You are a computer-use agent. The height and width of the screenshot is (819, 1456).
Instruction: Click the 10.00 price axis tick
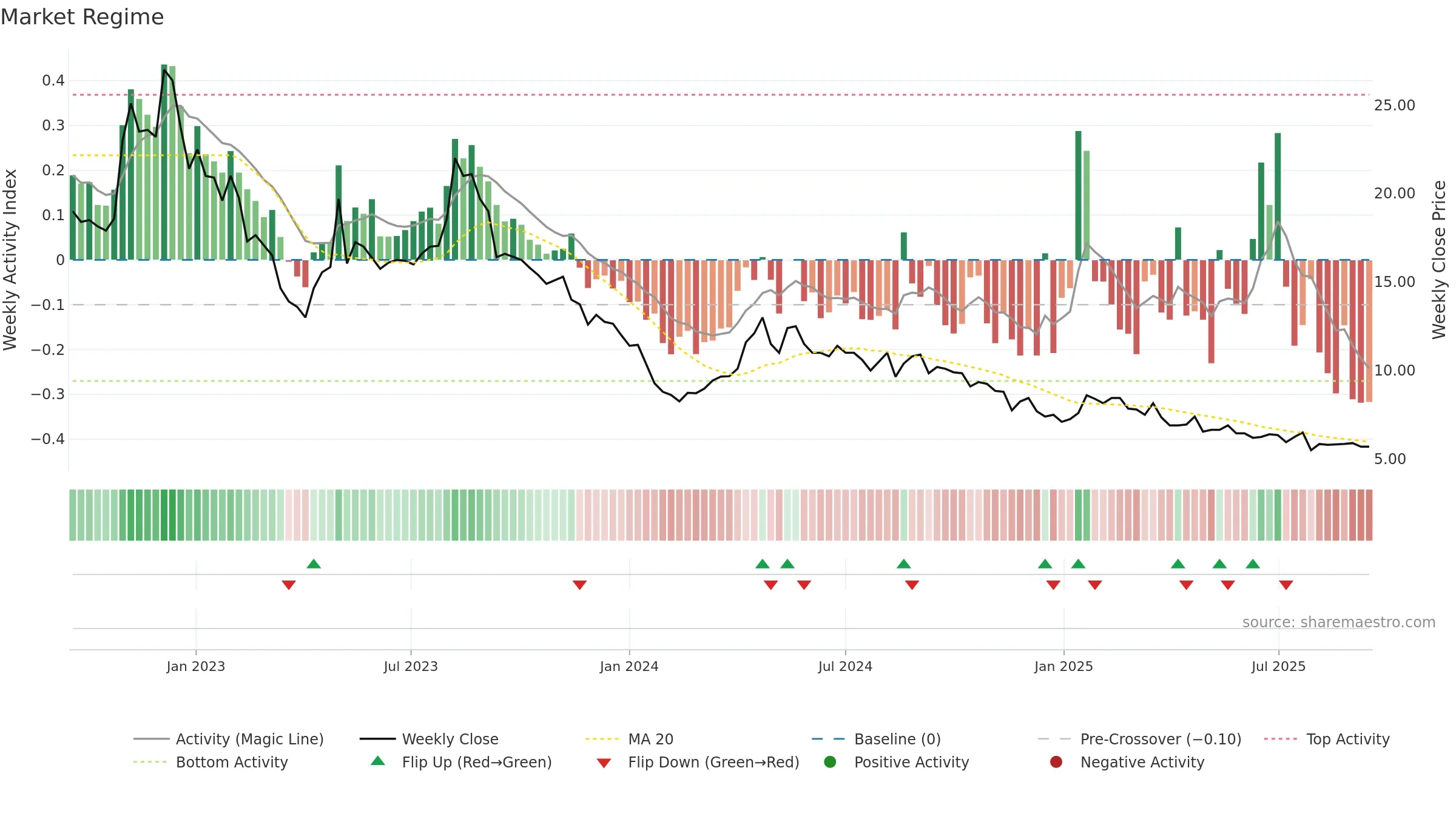(1395, 371)
